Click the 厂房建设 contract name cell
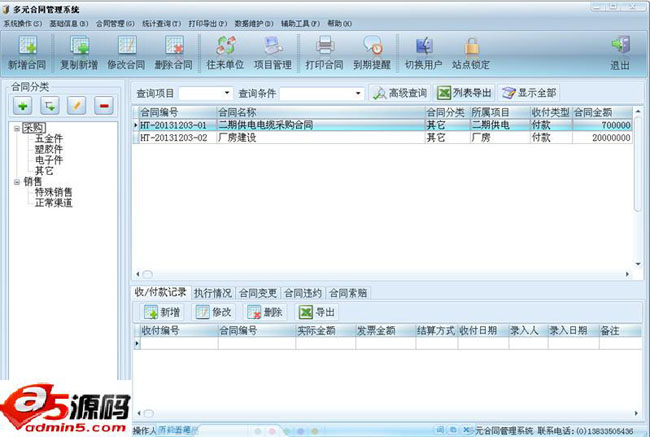The width and height of the screenshot is (650, 437). pyautogui.click(x=321, y=138)
